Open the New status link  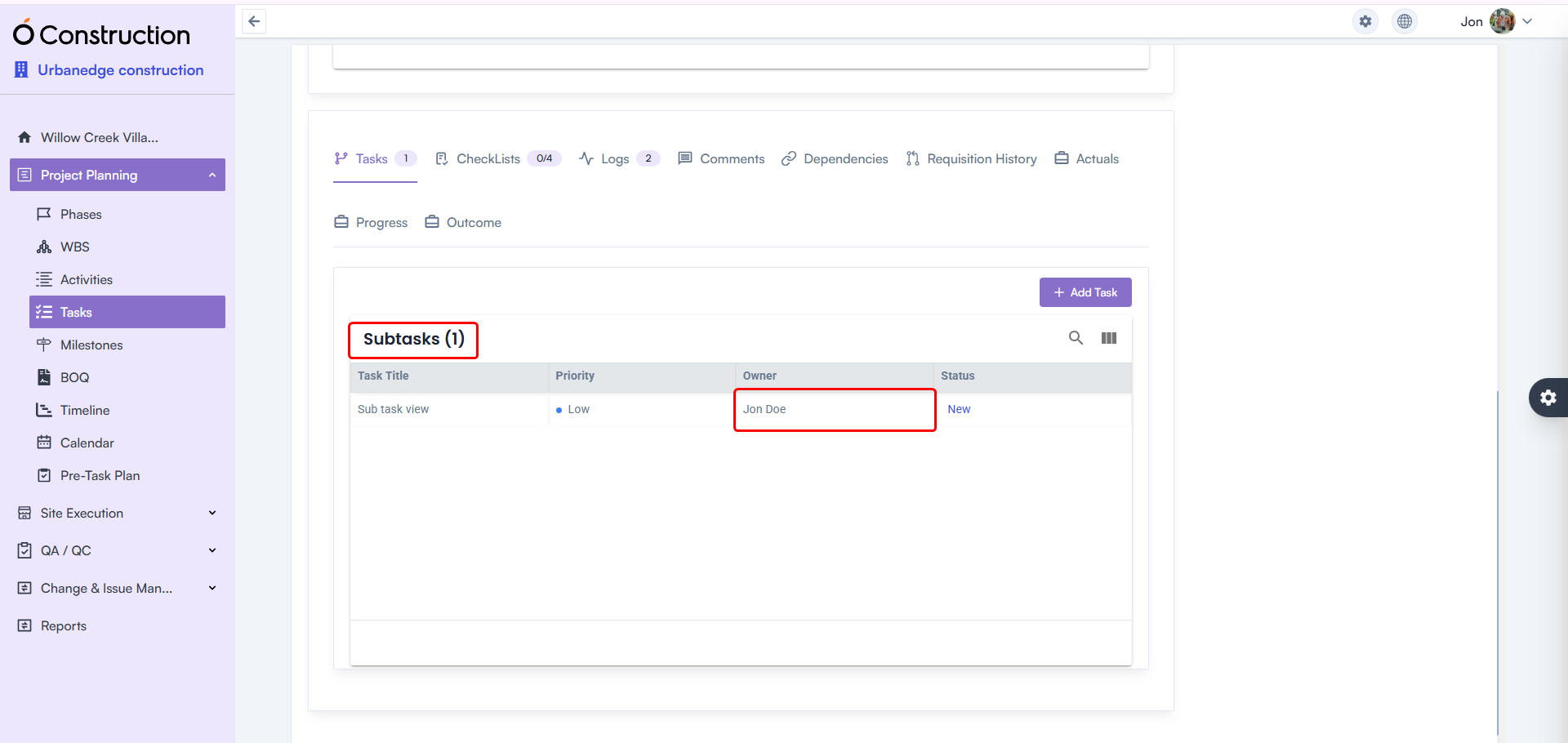tap(959, 409)
